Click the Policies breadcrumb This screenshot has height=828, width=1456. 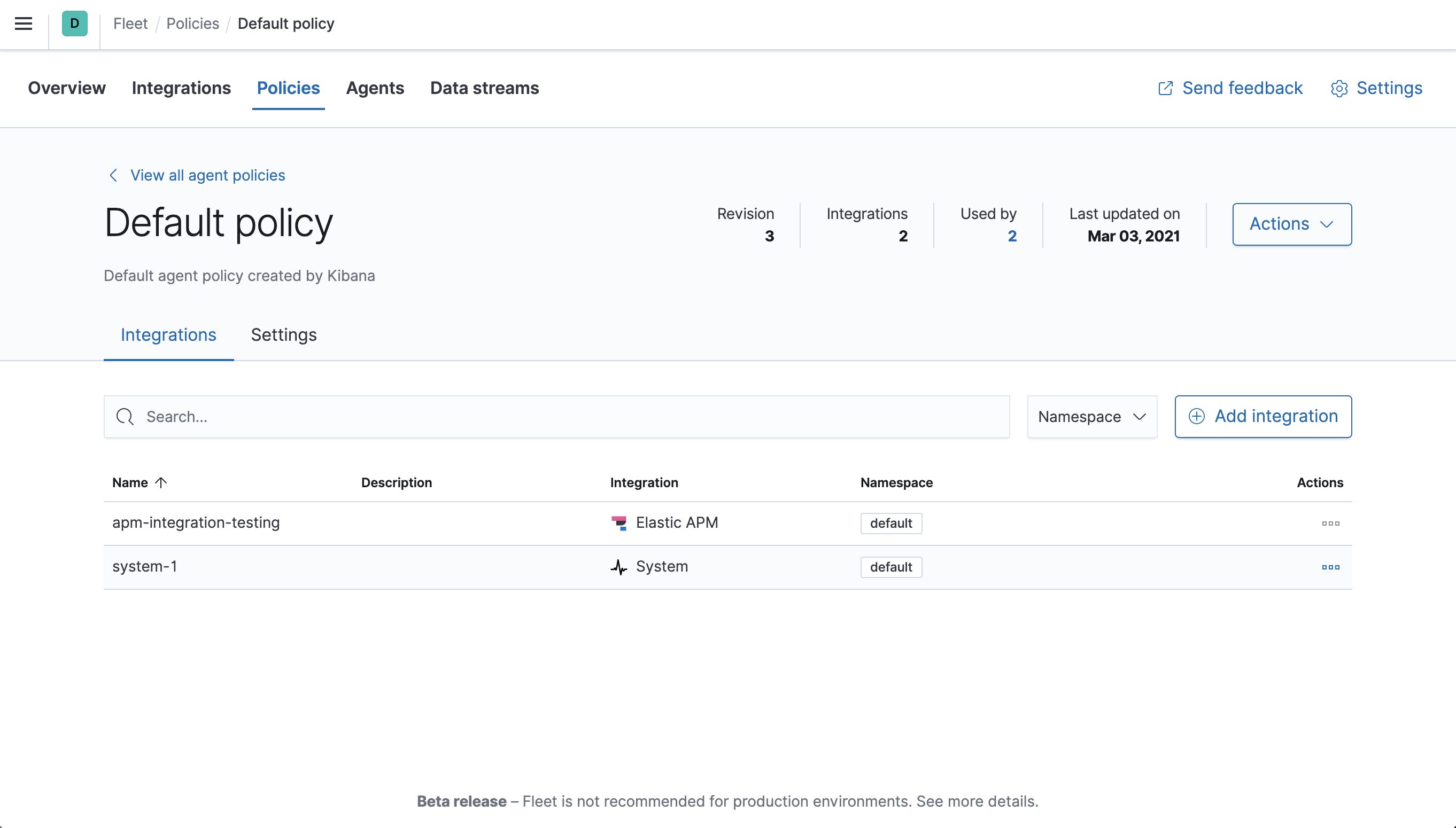click(192, 24)
